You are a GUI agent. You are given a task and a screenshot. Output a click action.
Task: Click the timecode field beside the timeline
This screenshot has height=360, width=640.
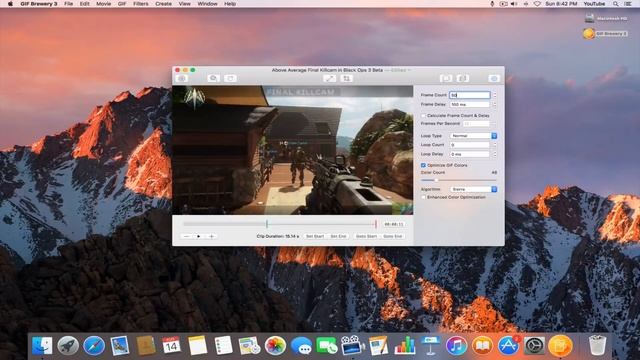pyautogui.click(x=394, y=224)
